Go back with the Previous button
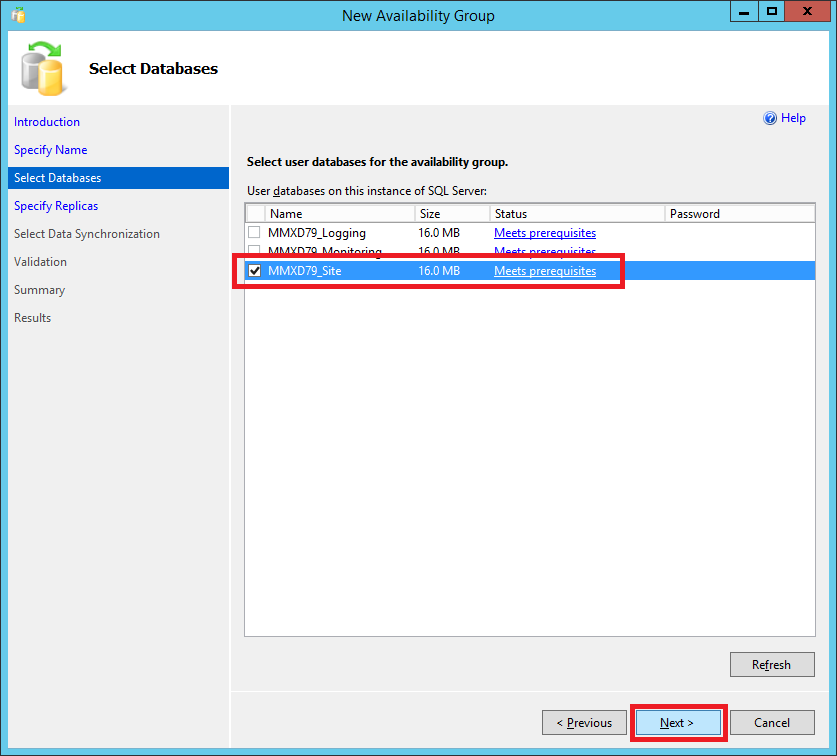 click(x=584, y=722)
